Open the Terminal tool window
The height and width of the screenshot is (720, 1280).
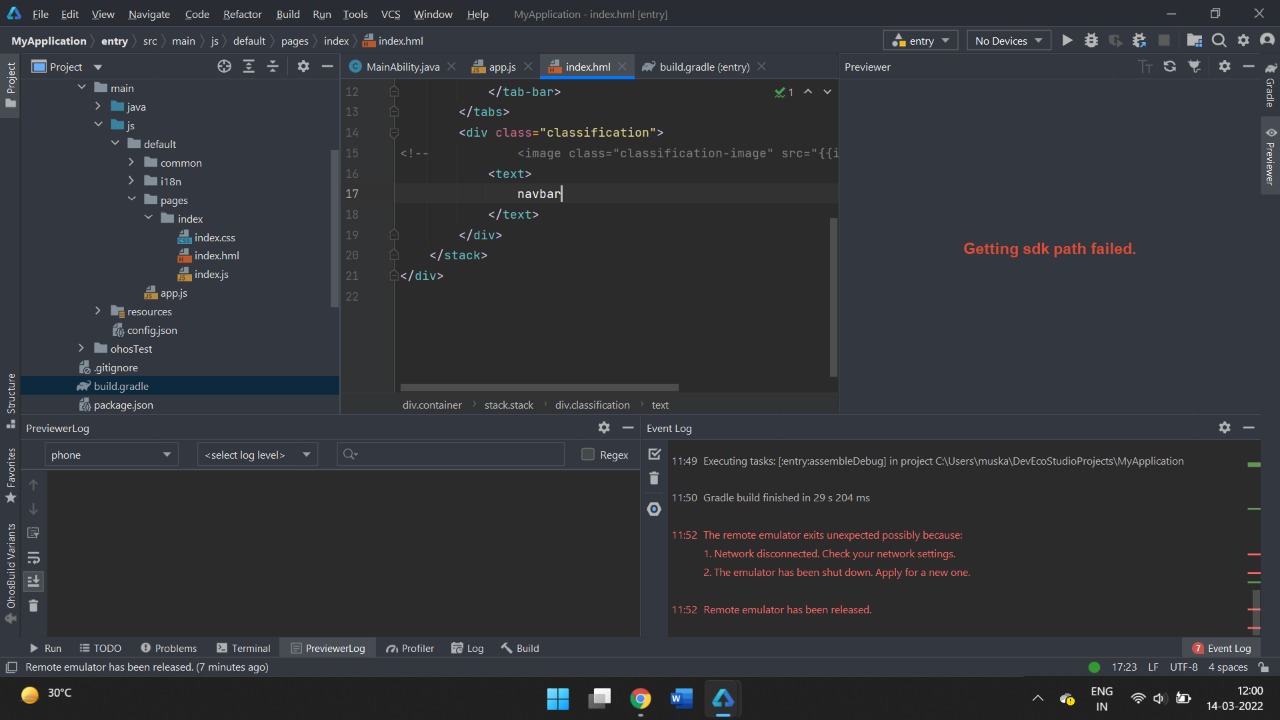[x=242, y=648]
